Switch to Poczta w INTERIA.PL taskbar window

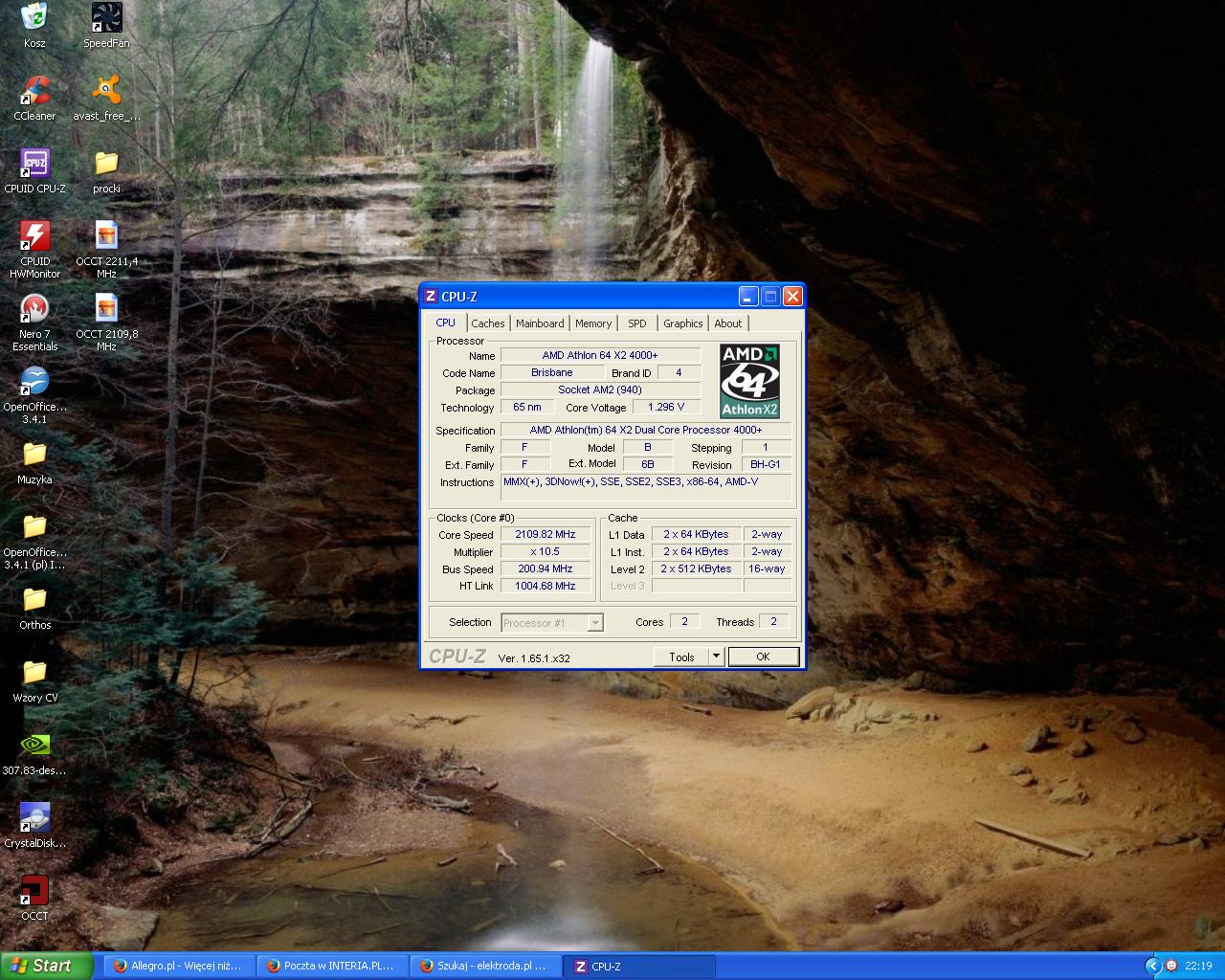coord(332,967)
